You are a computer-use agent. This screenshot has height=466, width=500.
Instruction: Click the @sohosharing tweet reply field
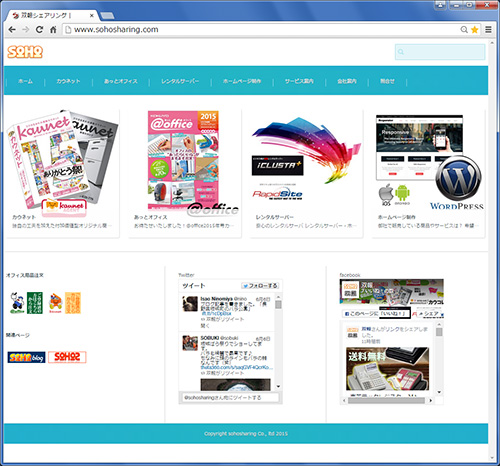(230, 398)
